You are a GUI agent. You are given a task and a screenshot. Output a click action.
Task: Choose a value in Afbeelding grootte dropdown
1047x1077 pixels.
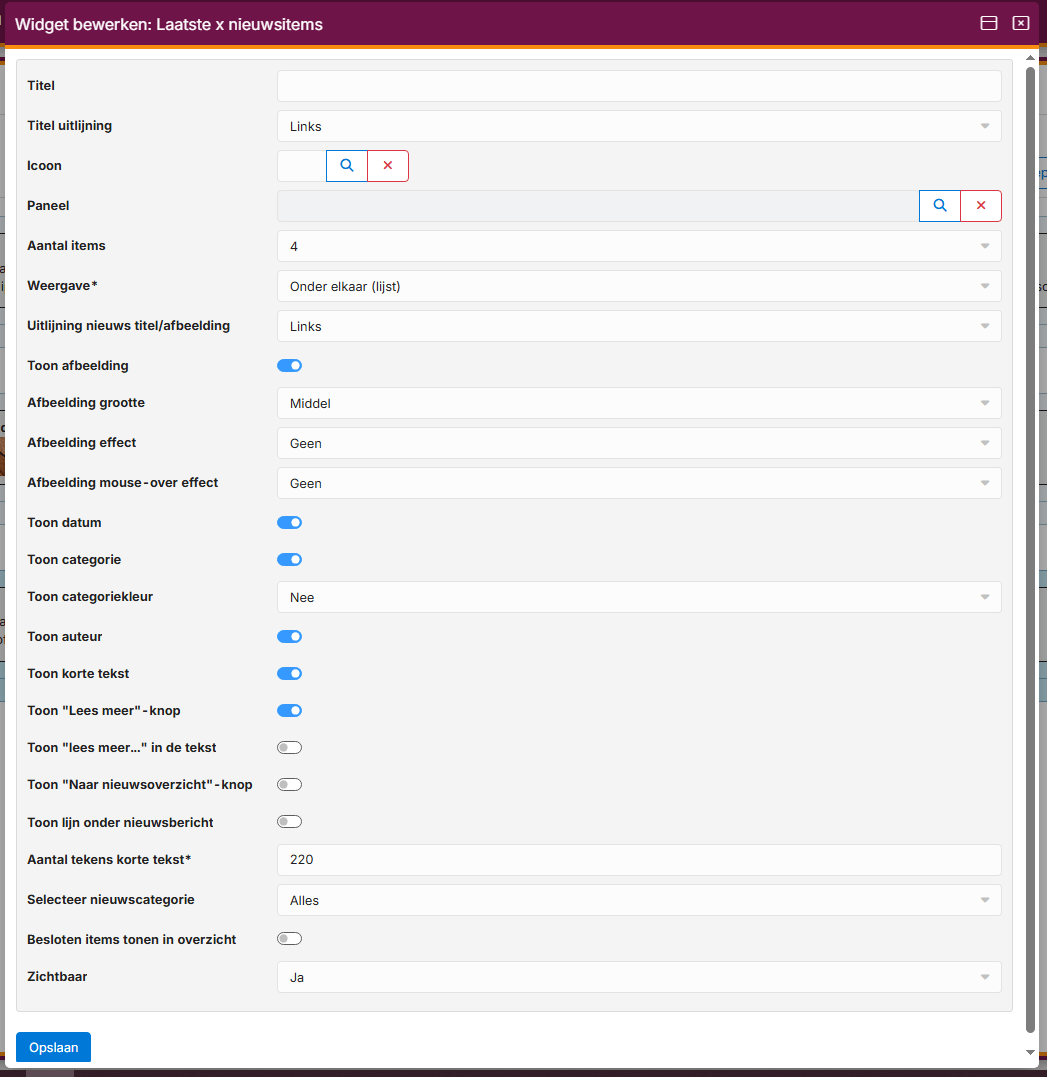(638, 403)
